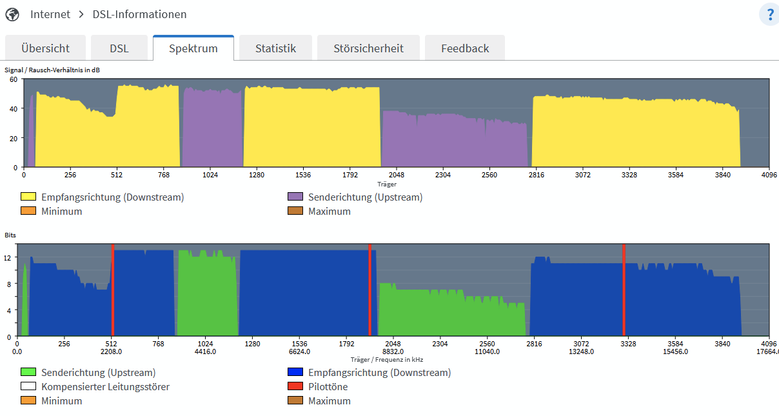The height and width of the screenshot is (416, 779).
Task: Click the blue Empfangsrichtung (Downstream) legend swatch
Action: pyautogui.click(x=295, y=372)
